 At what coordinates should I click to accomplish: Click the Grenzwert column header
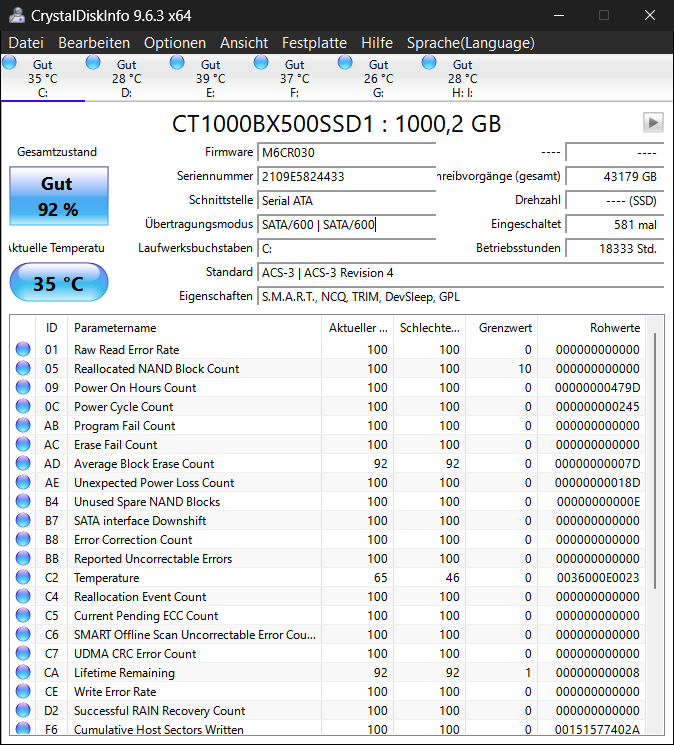[x=502, y=328]
